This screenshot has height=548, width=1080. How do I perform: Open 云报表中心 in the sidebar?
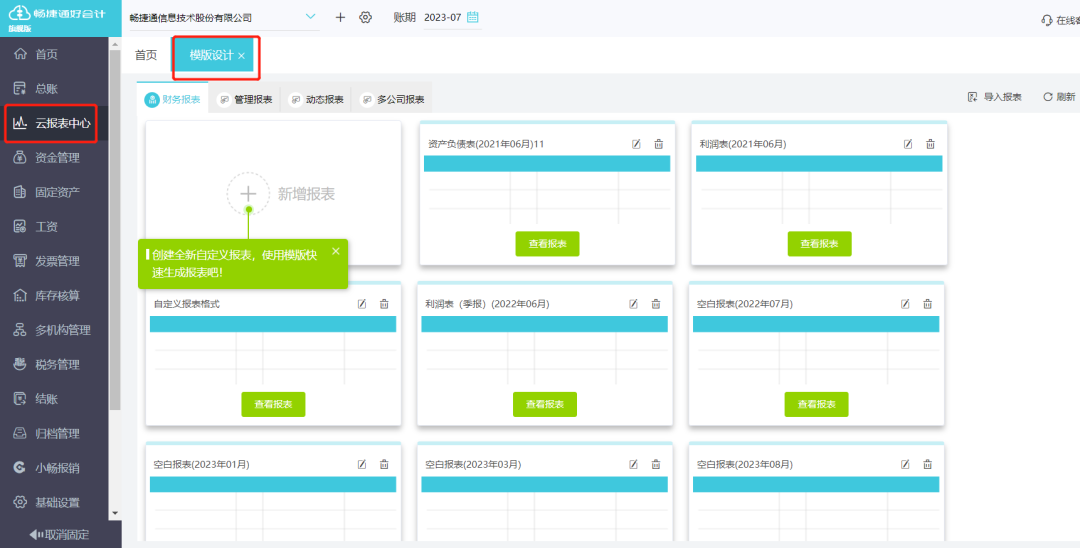pyautogui.click(x=54, y=124)
